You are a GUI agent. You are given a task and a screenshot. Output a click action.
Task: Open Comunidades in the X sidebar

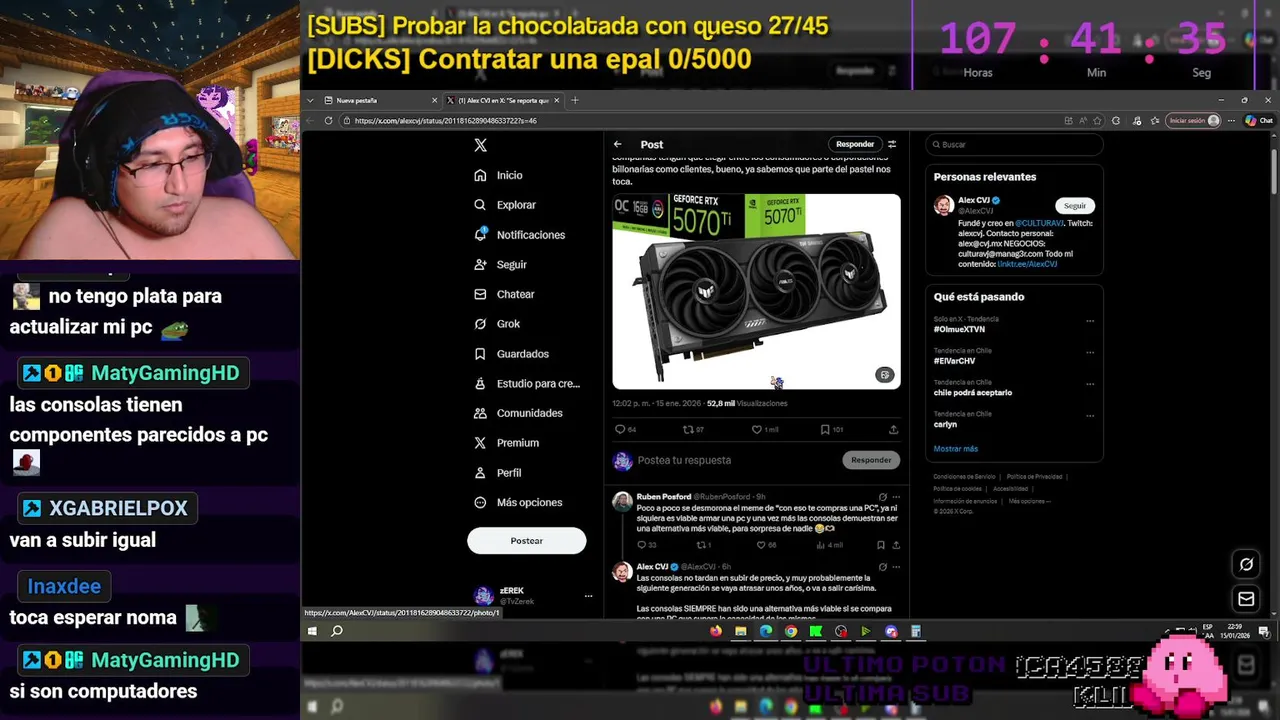[x=518, y=413]
